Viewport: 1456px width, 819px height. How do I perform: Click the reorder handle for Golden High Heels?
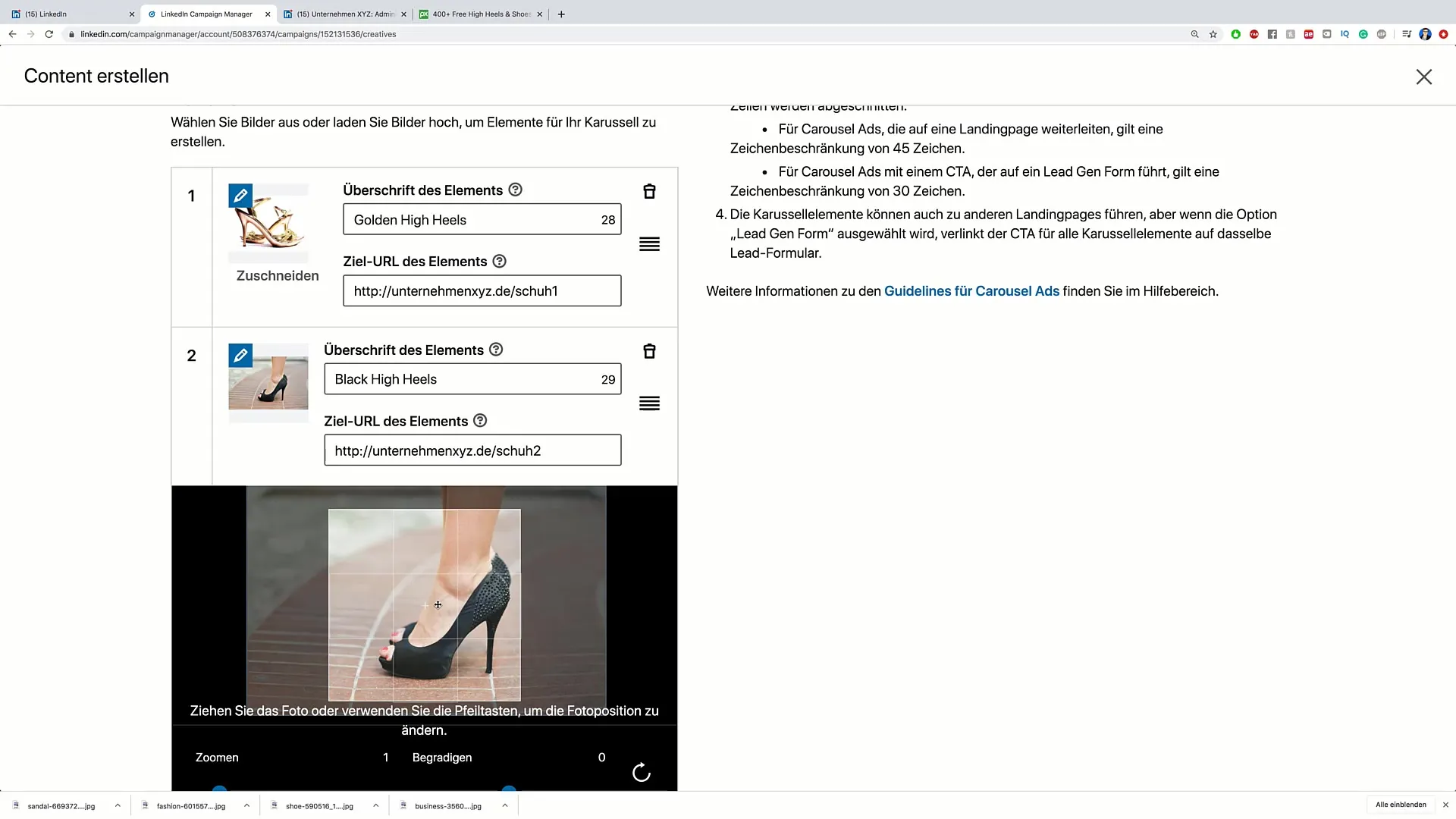tap(649, 244)
